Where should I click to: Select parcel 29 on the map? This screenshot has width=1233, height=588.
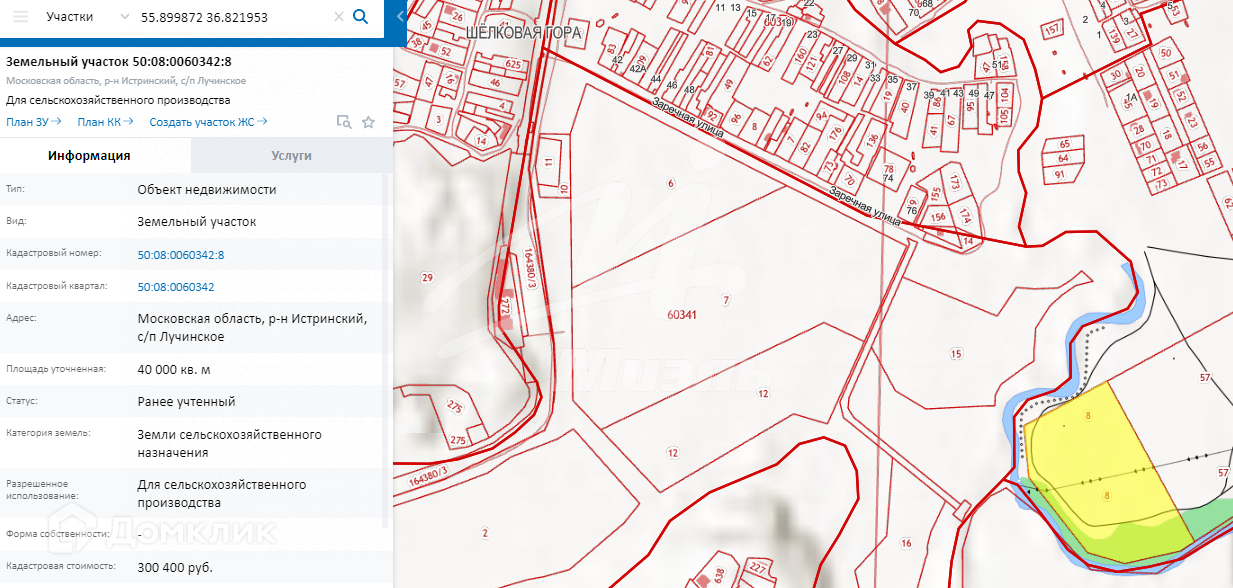coord(428,277)
